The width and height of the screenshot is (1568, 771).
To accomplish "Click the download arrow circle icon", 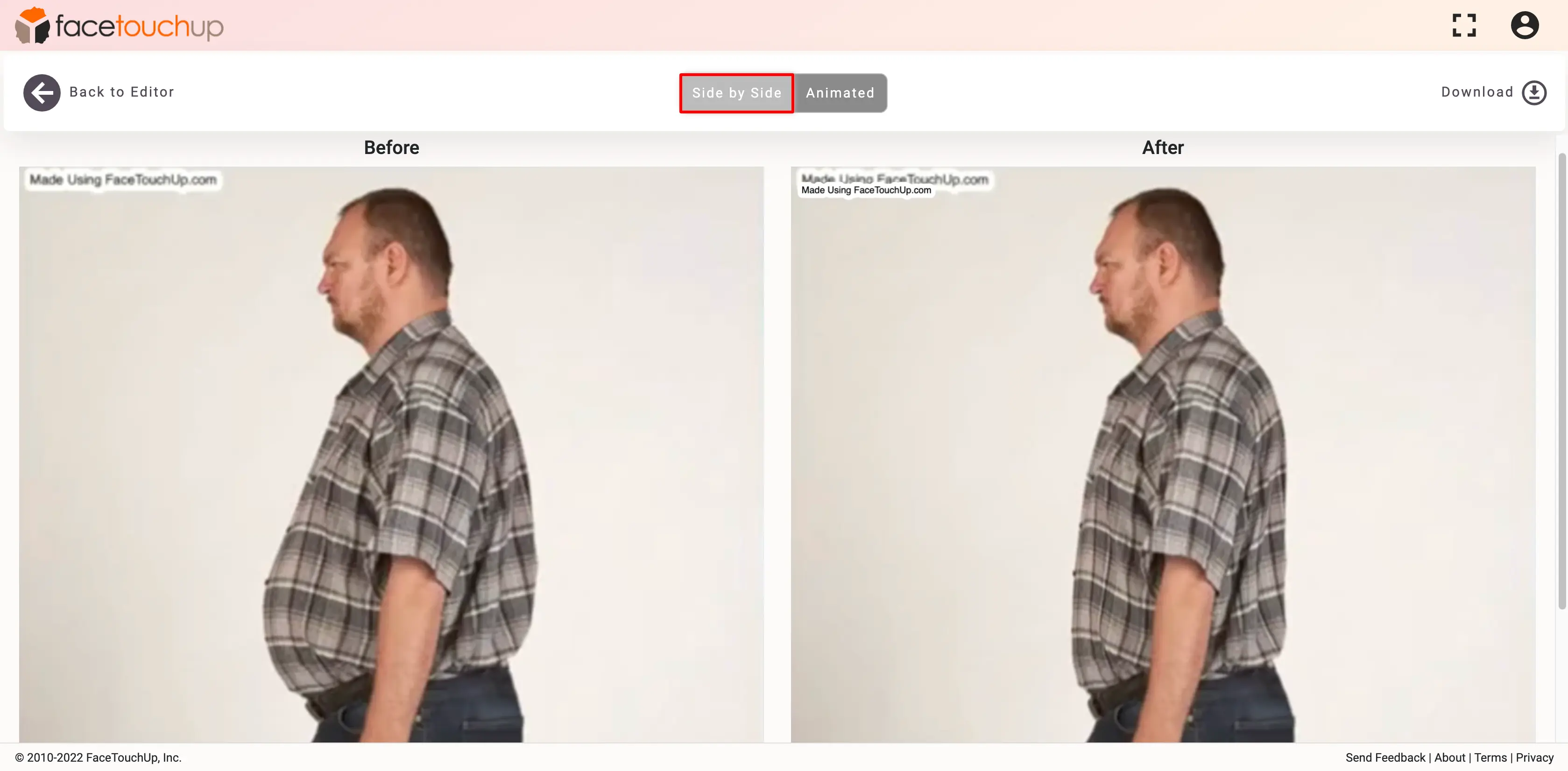I will click(1535, 92).
